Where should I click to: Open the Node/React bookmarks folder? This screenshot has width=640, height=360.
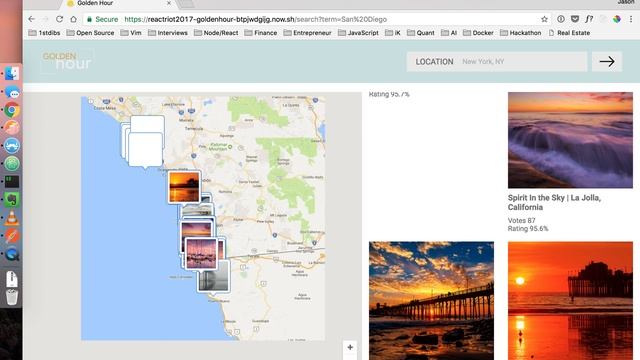216,33
